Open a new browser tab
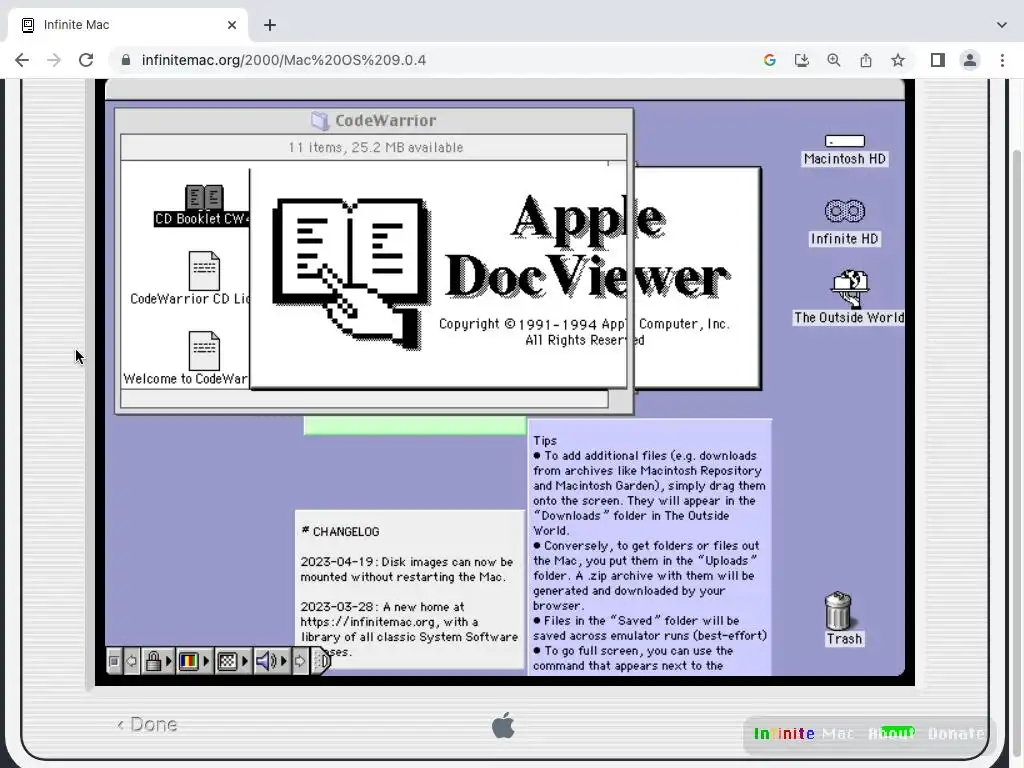Screen dimensions: 1024x768 point(270,25)
